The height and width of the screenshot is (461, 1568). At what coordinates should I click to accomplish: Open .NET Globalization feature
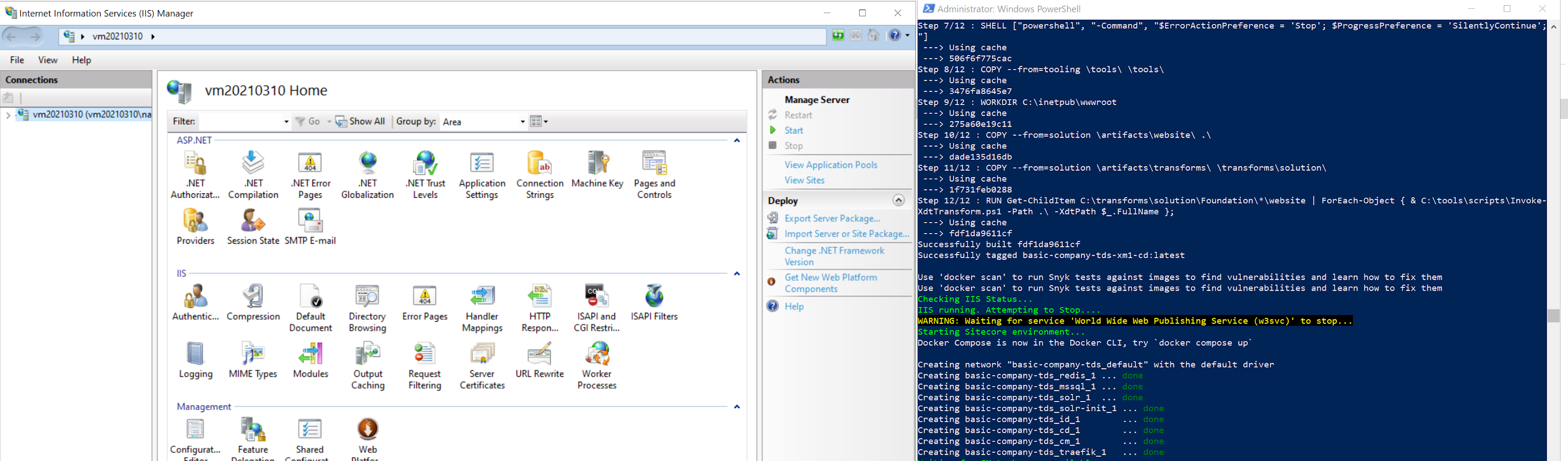(x=368, y=176)
